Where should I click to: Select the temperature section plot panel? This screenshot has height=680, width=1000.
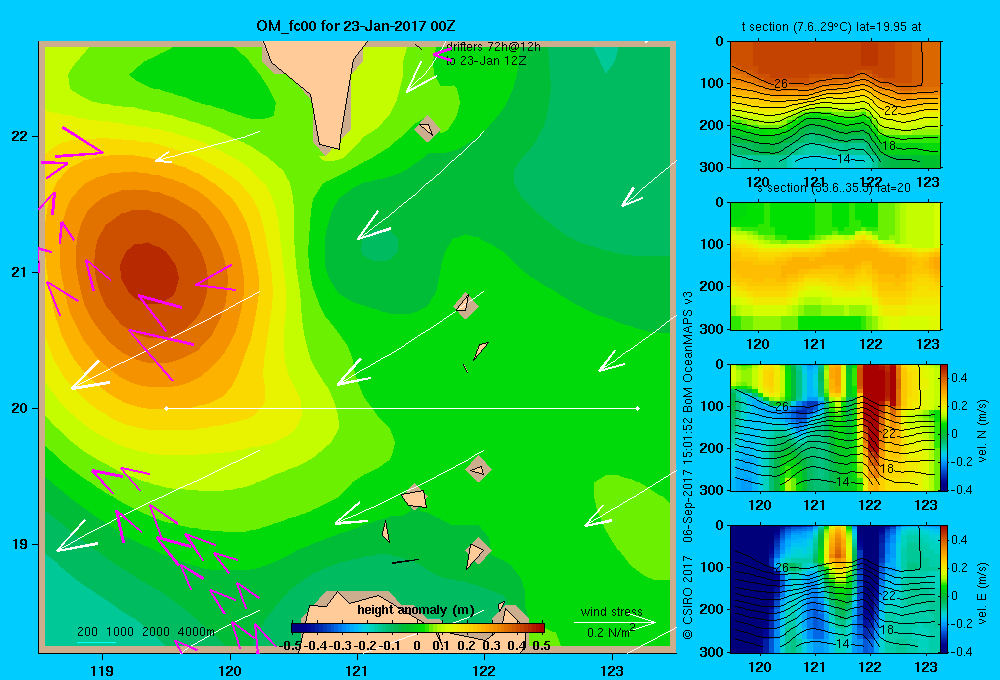[835, 105]
